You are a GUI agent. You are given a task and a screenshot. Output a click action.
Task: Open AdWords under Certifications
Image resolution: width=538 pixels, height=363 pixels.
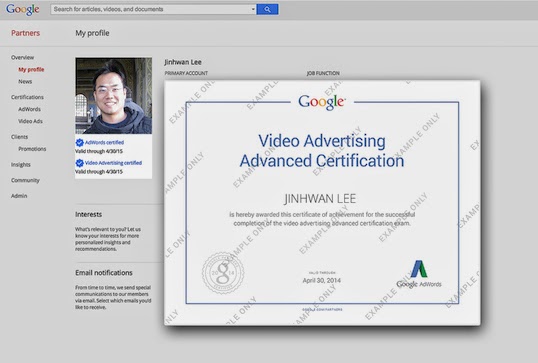pos(30,109)
